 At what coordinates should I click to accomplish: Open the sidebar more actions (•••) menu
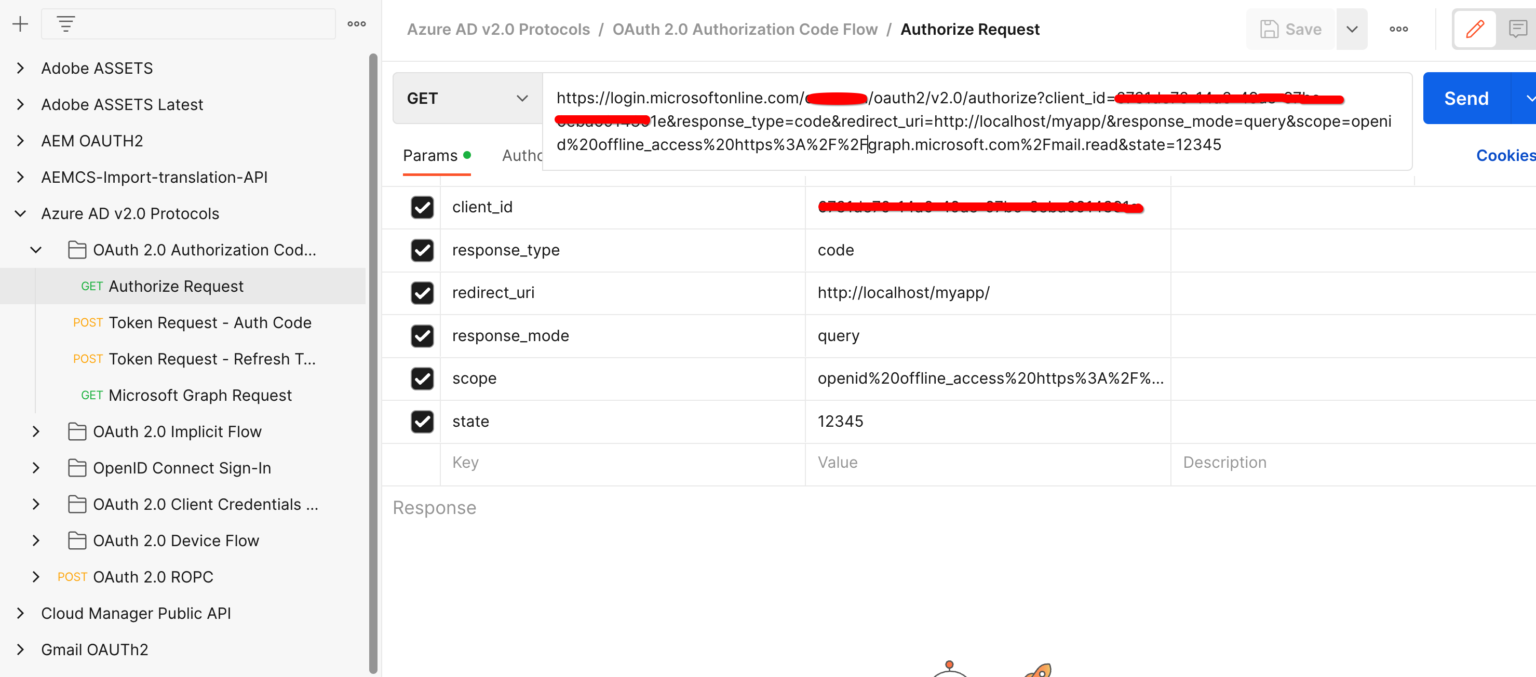pos(356,23)
